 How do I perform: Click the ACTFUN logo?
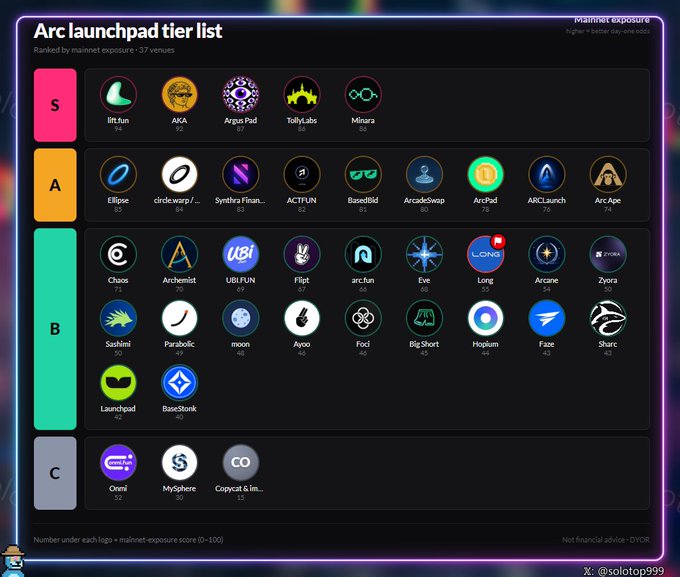tap(302, 174)
